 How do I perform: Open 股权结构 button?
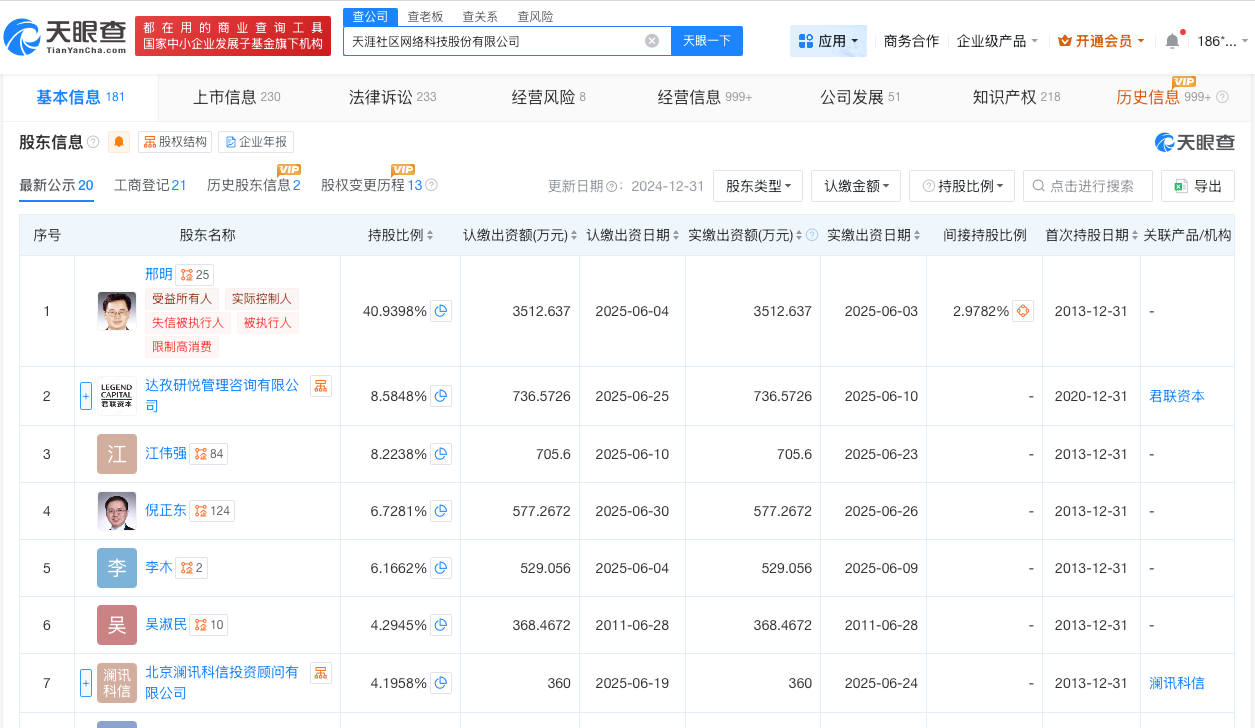pos(175,142)
